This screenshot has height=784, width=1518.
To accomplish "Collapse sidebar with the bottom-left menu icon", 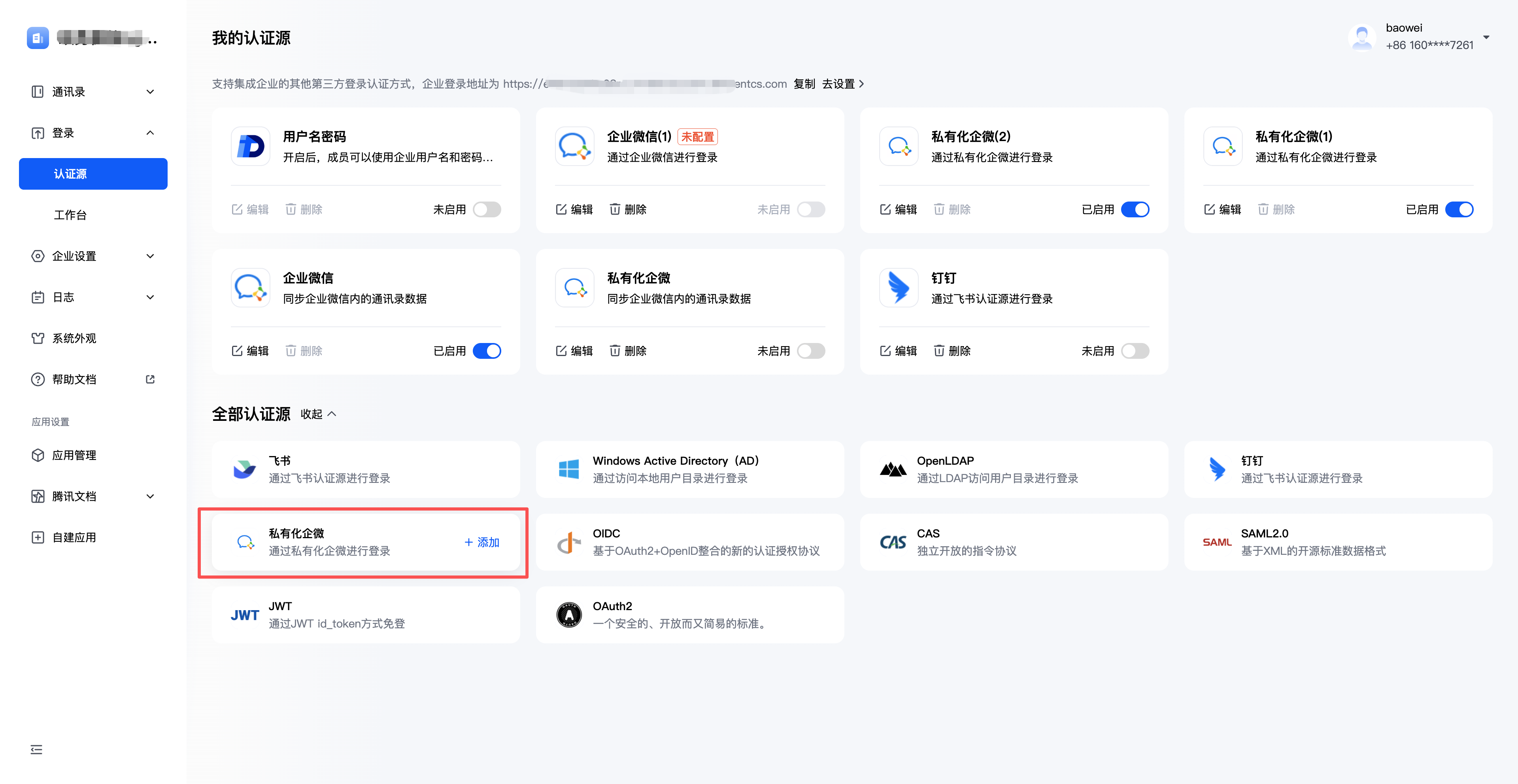I will pyautogui.click(x=36, y=749).
